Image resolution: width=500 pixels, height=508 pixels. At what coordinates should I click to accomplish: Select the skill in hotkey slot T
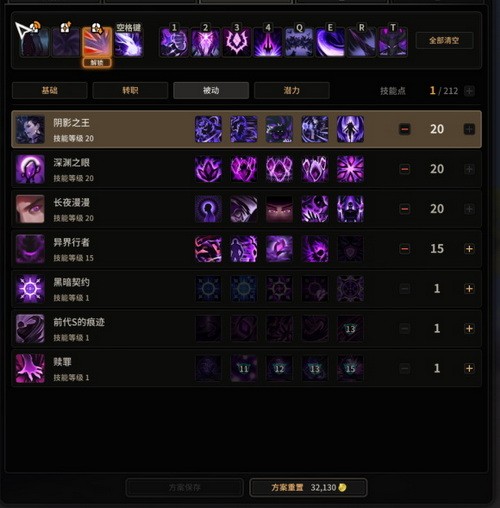393,42
